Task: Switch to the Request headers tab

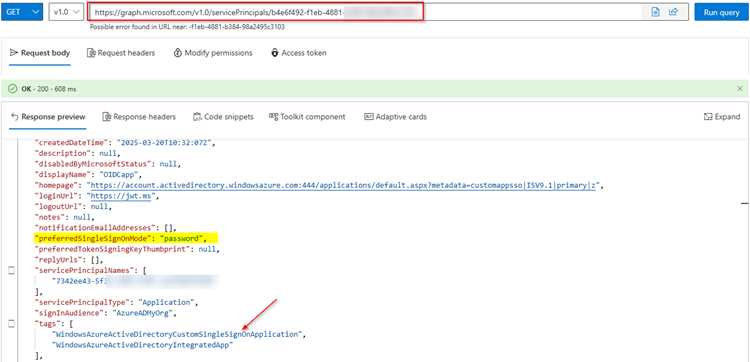Action: (121, 53)
